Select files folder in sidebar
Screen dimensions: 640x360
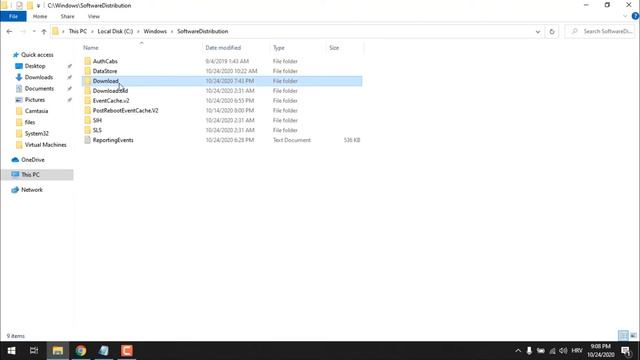click(x=30, y=122)
